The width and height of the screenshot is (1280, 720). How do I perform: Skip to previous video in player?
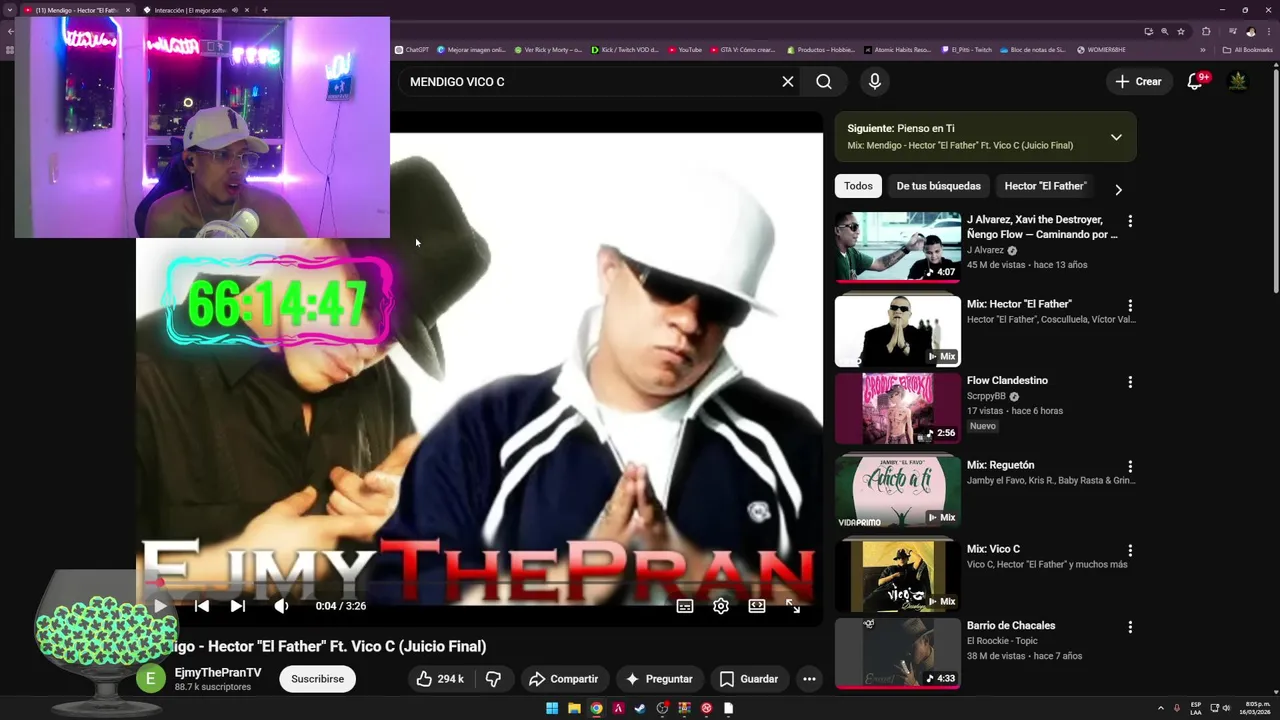tap(202, 606)
